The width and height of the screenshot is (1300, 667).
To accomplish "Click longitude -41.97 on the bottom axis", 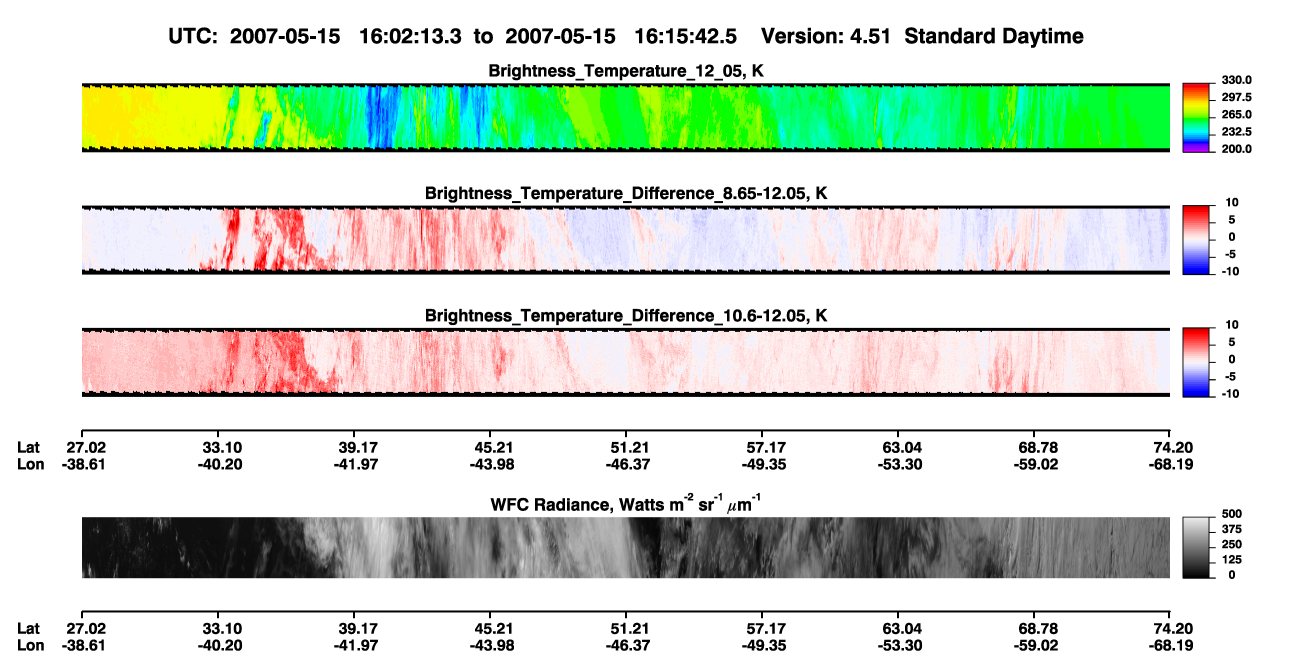I will coord(354,646).
